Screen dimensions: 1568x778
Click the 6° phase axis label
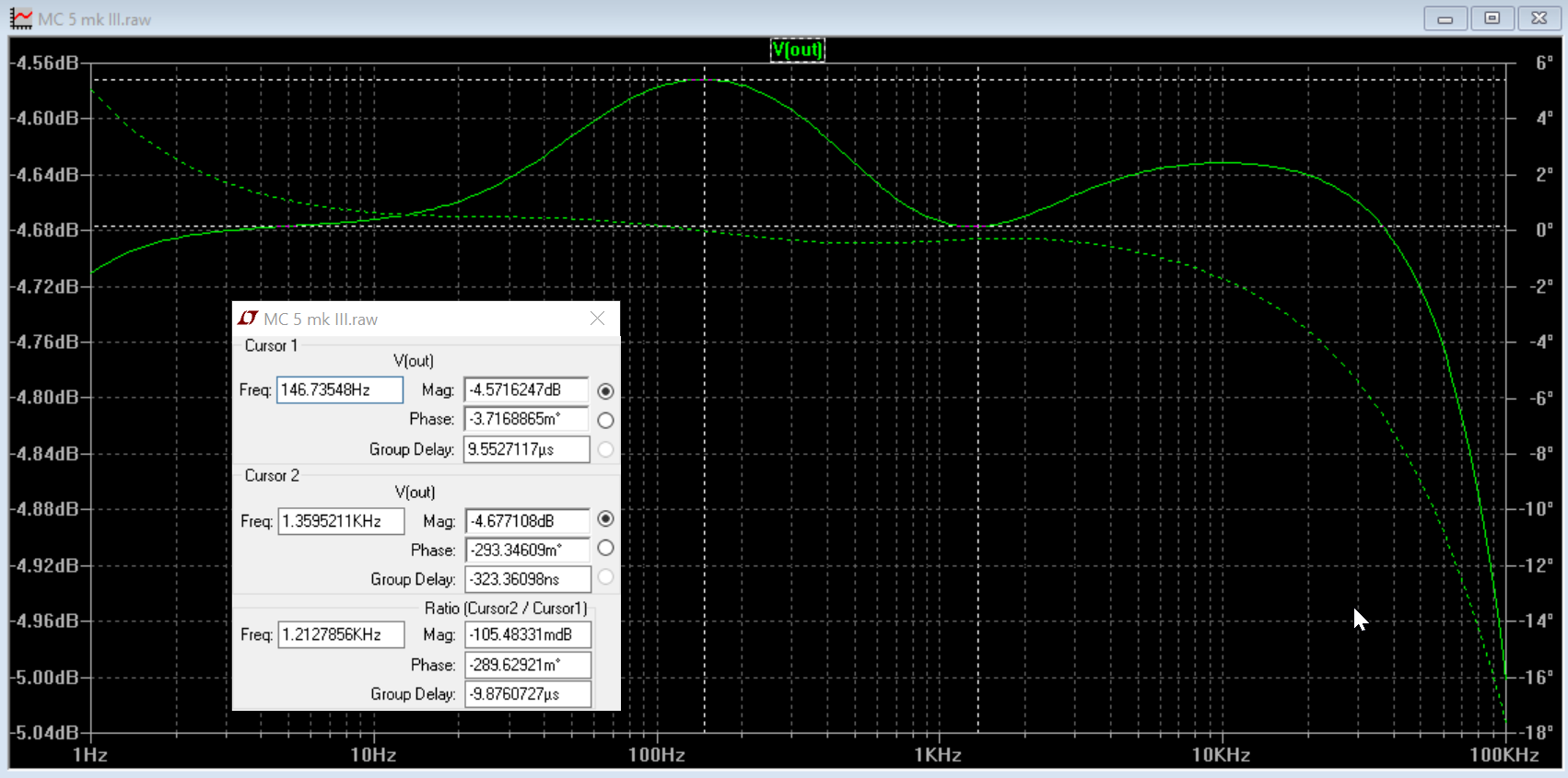pyautogui.click(x=1544, y=64)
